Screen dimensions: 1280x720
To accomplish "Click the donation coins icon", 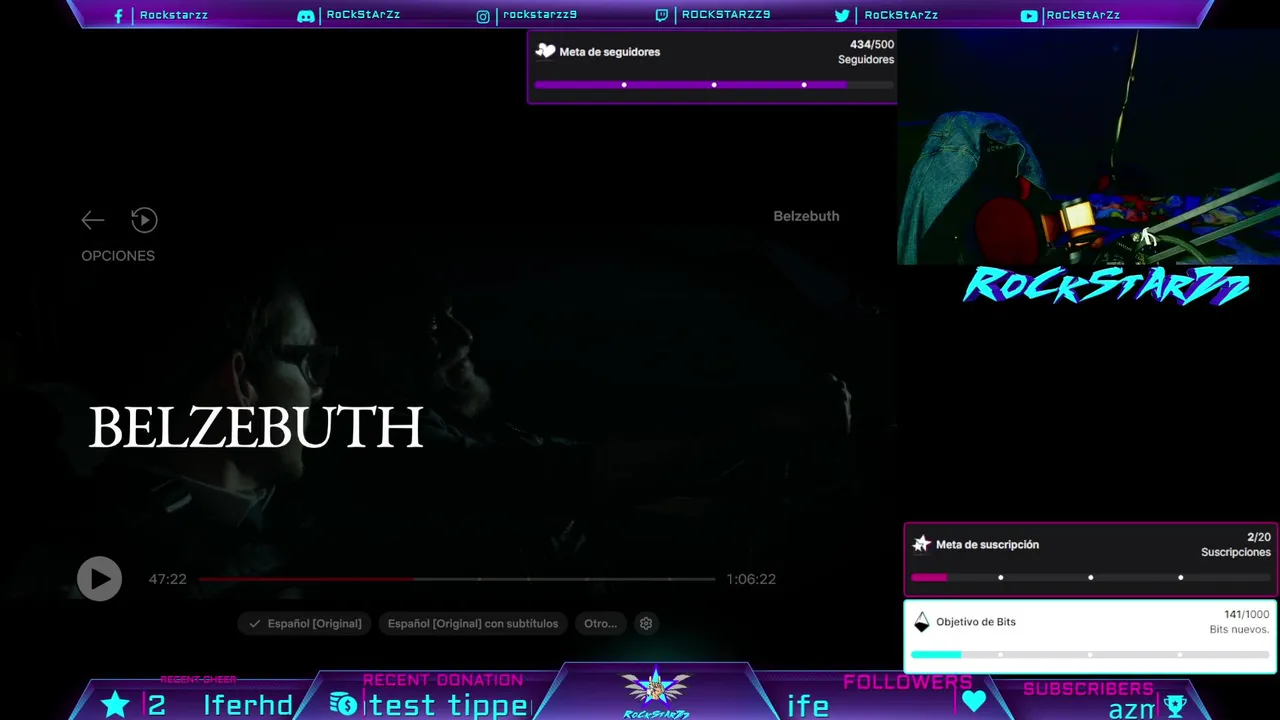I will click(x=344, y=704).
